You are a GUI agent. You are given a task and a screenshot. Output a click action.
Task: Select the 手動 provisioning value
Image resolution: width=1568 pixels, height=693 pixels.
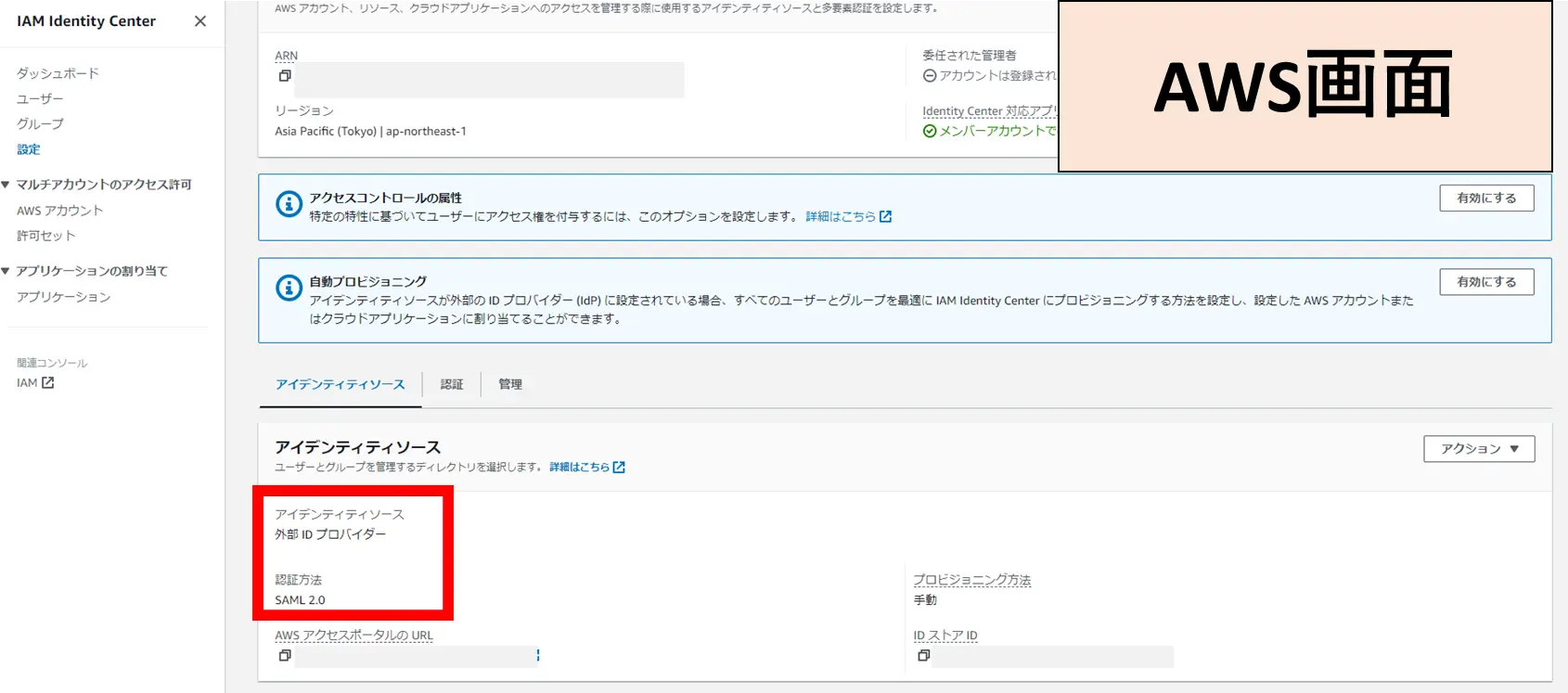tap(925, 600)
